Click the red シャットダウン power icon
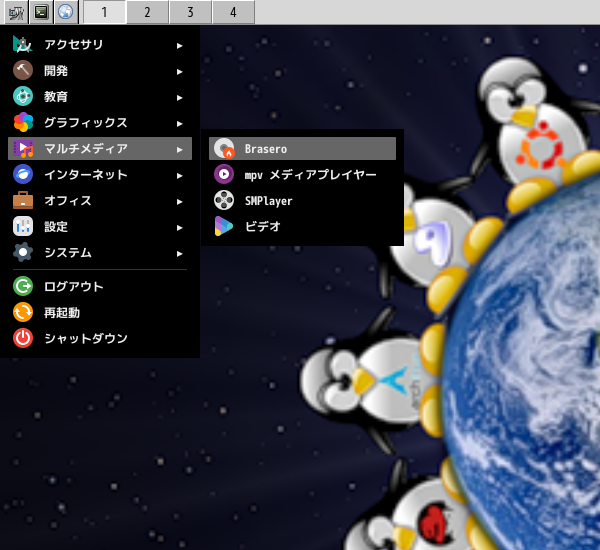Screen dimensions: 600x550 tap(23, 338)
